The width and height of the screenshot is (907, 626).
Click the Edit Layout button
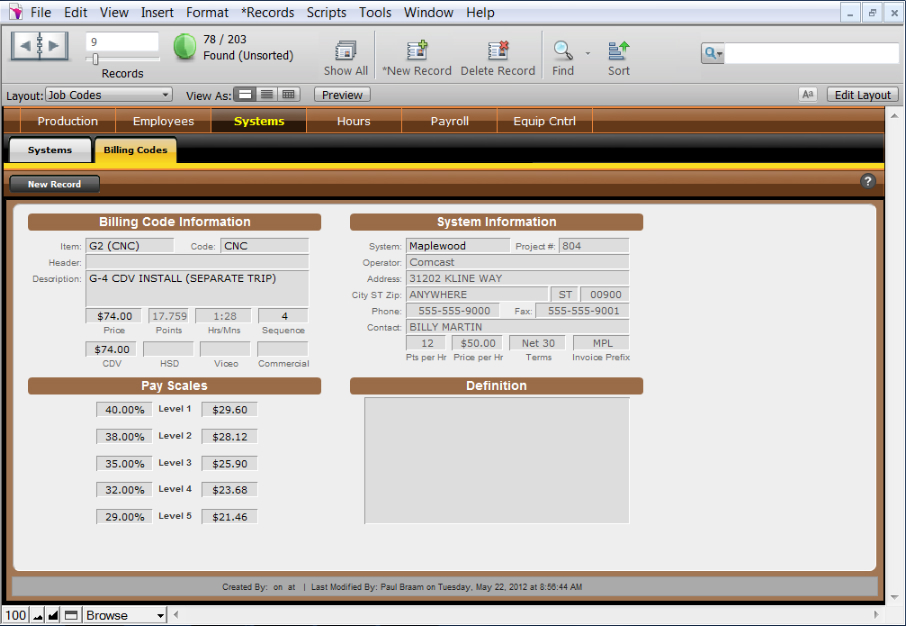(x=862, y=95)
